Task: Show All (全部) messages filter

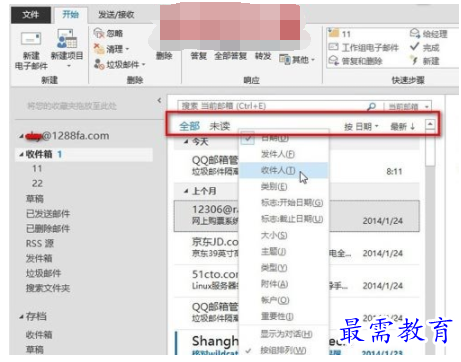Action: click(189, 126)
